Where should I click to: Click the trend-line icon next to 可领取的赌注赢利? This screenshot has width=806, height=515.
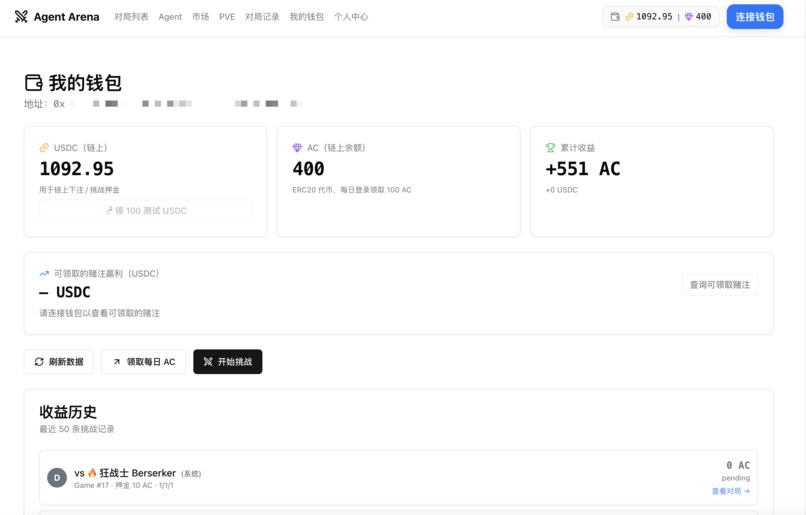(x=44, y=273)
